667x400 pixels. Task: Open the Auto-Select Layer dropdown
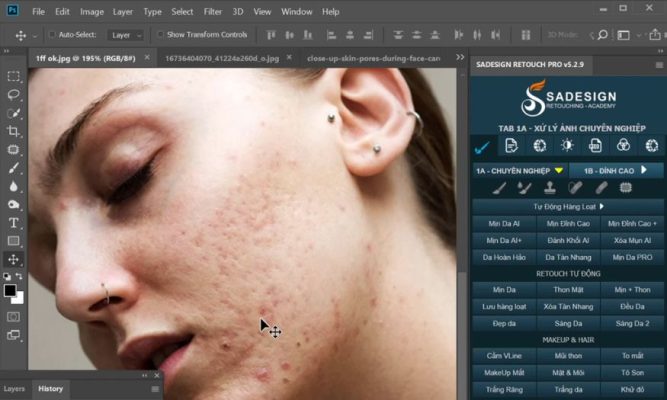pyautogui.click(x=124, y=35)
